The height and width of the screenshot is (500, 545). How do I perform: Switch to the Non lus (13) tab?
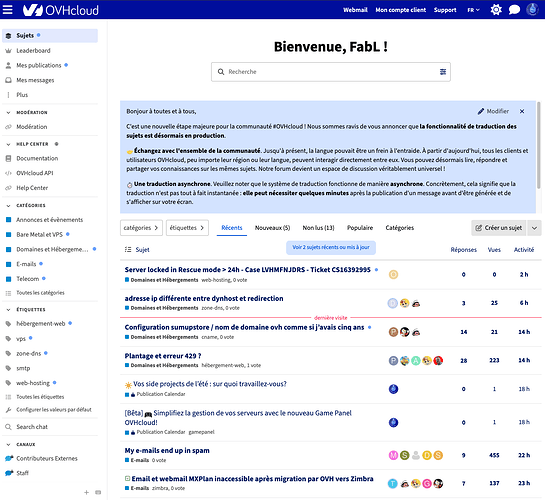click(318, 228)
